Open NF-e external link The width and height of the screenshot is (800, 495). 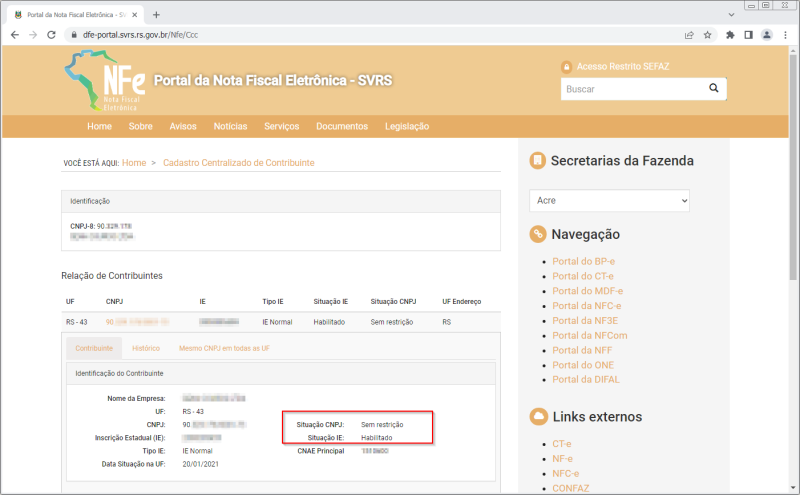(562, 459)
